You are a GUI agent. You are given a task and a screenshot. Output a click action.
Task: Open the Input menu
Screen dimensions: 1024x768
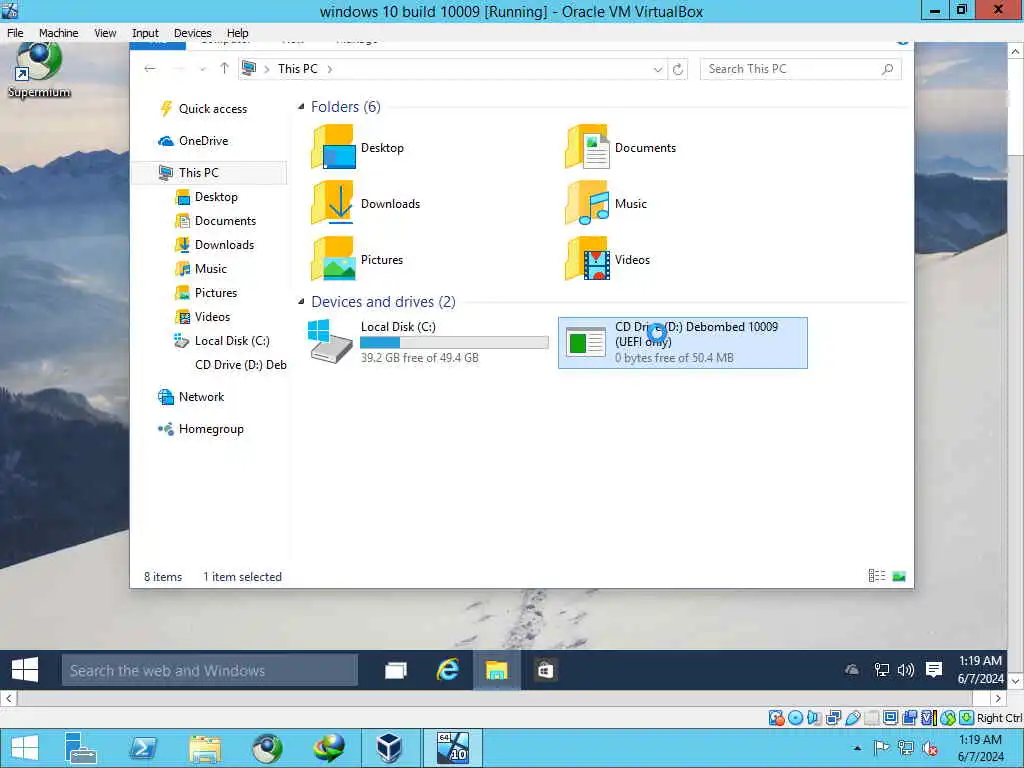(x=145, y=33)
